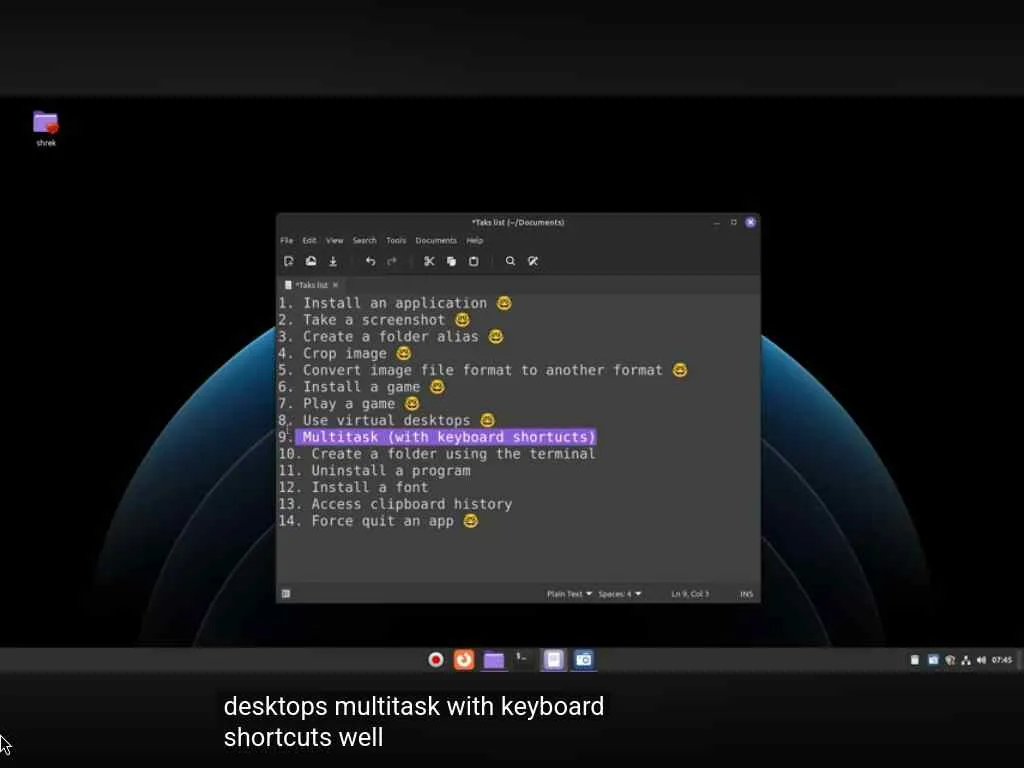Click line 12 'Install a font'
The height and width of the screenshot is (768, 1024).
coord(353,487)
